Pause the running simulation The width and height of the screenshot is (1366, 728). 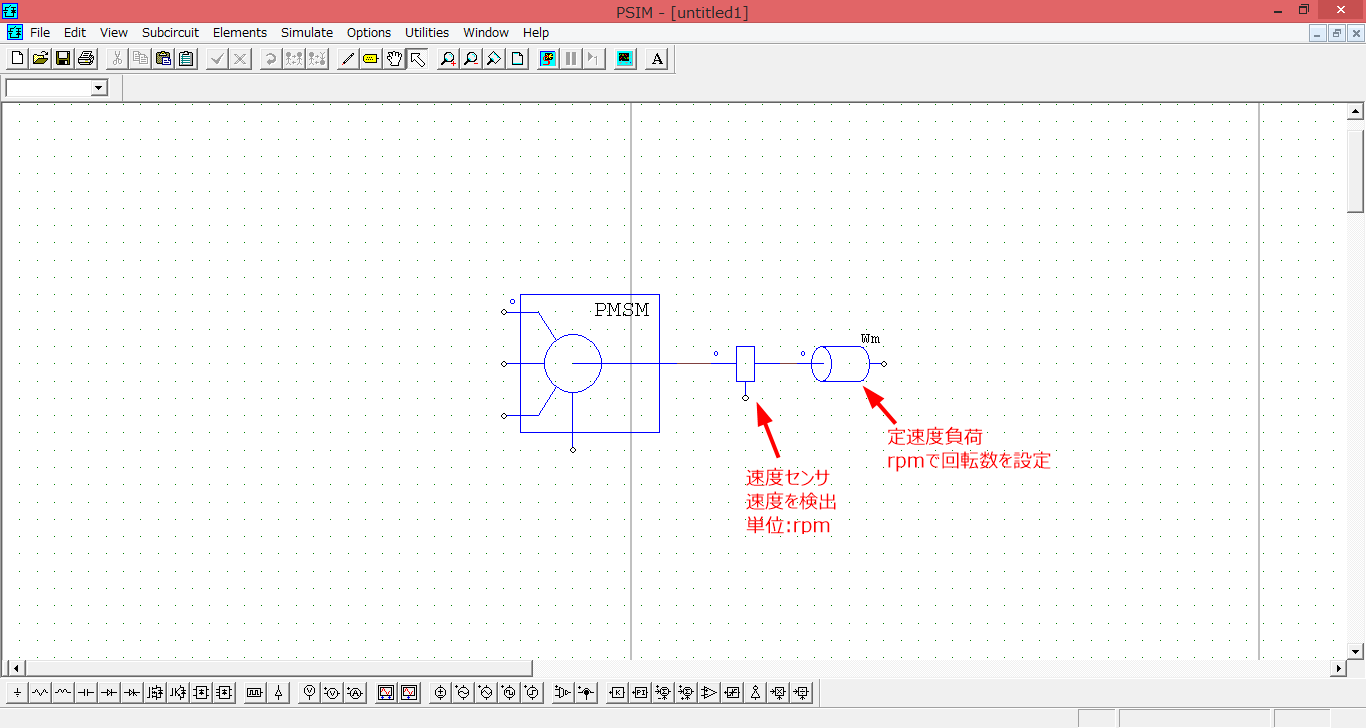coord(571,58)
